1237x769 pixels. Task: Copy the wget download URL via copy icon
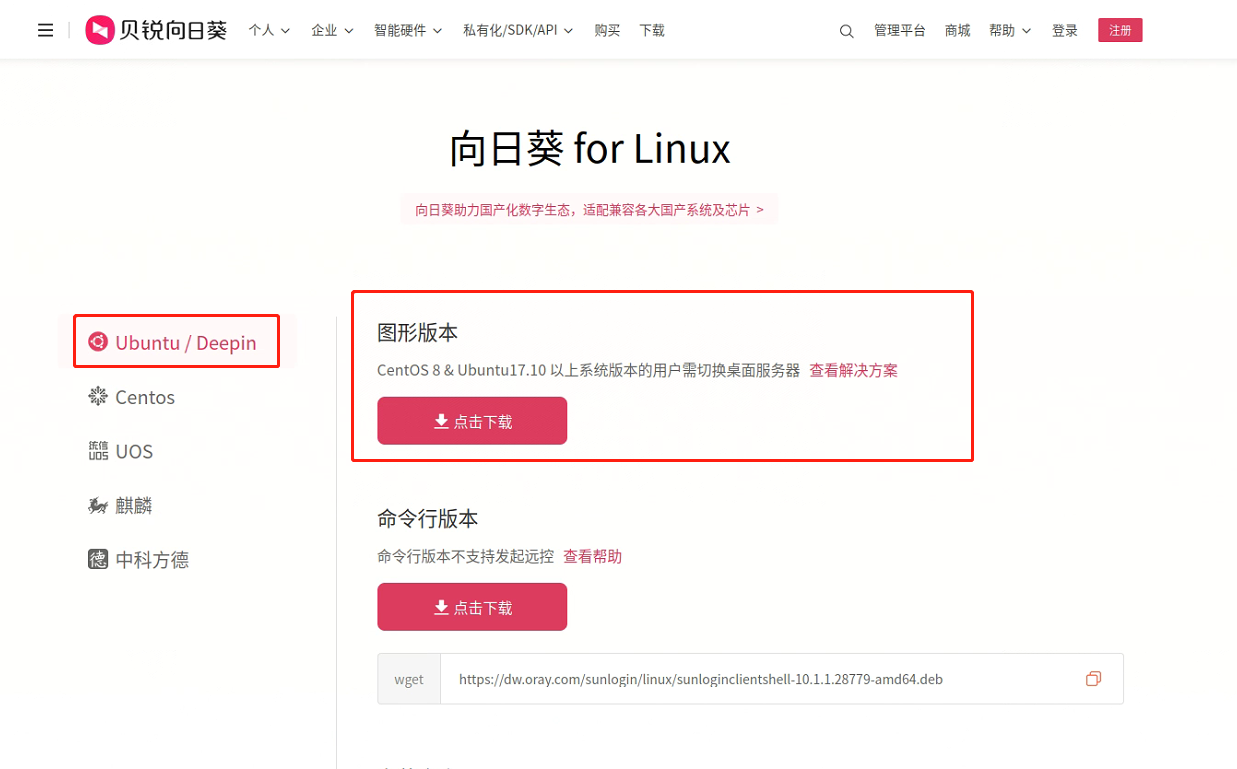coord(1093,678)
